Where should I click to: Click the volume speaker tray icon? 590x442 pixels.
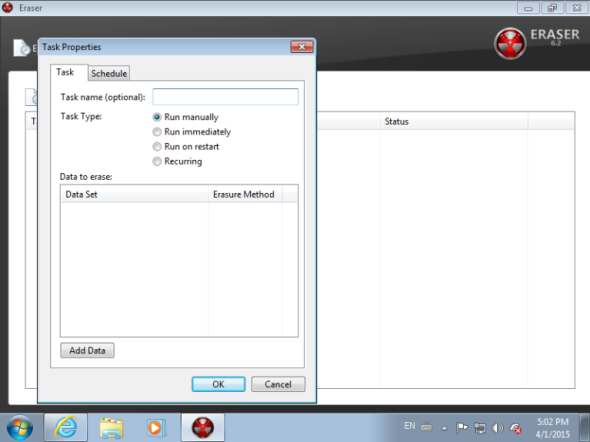click(497, 428)
